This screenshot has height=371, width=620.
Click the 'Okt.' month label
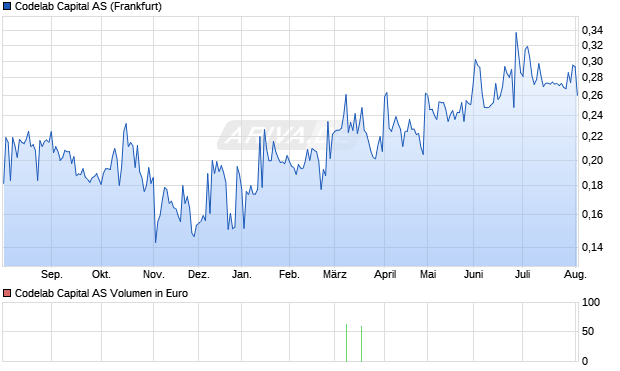pyautogui.click(x=101, y=274)
